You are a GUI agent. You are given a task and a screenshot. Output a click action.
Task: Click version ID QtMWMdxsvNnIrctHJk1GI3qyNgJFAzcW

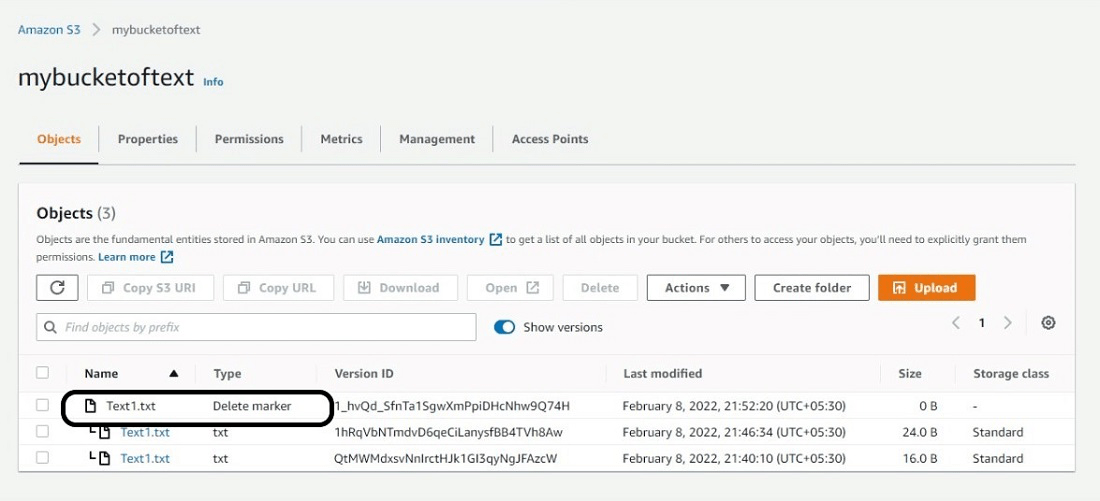pos(446,459)
